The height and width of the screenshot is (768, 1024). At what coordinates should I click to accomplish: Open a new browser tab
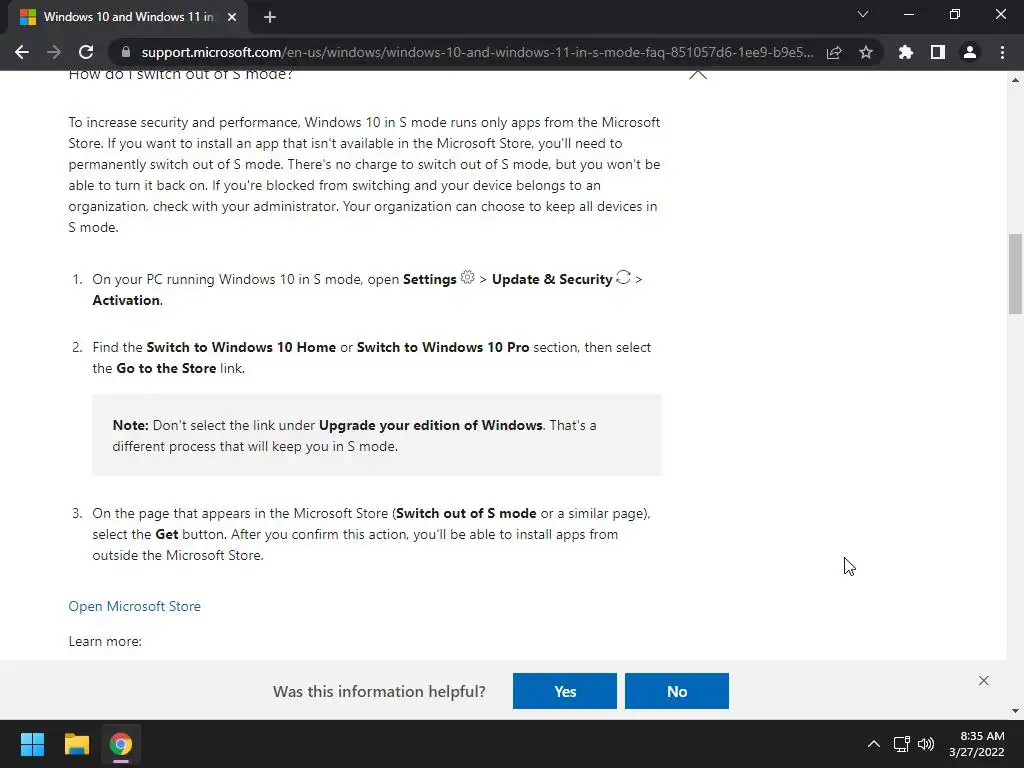[x=270, y=17]
